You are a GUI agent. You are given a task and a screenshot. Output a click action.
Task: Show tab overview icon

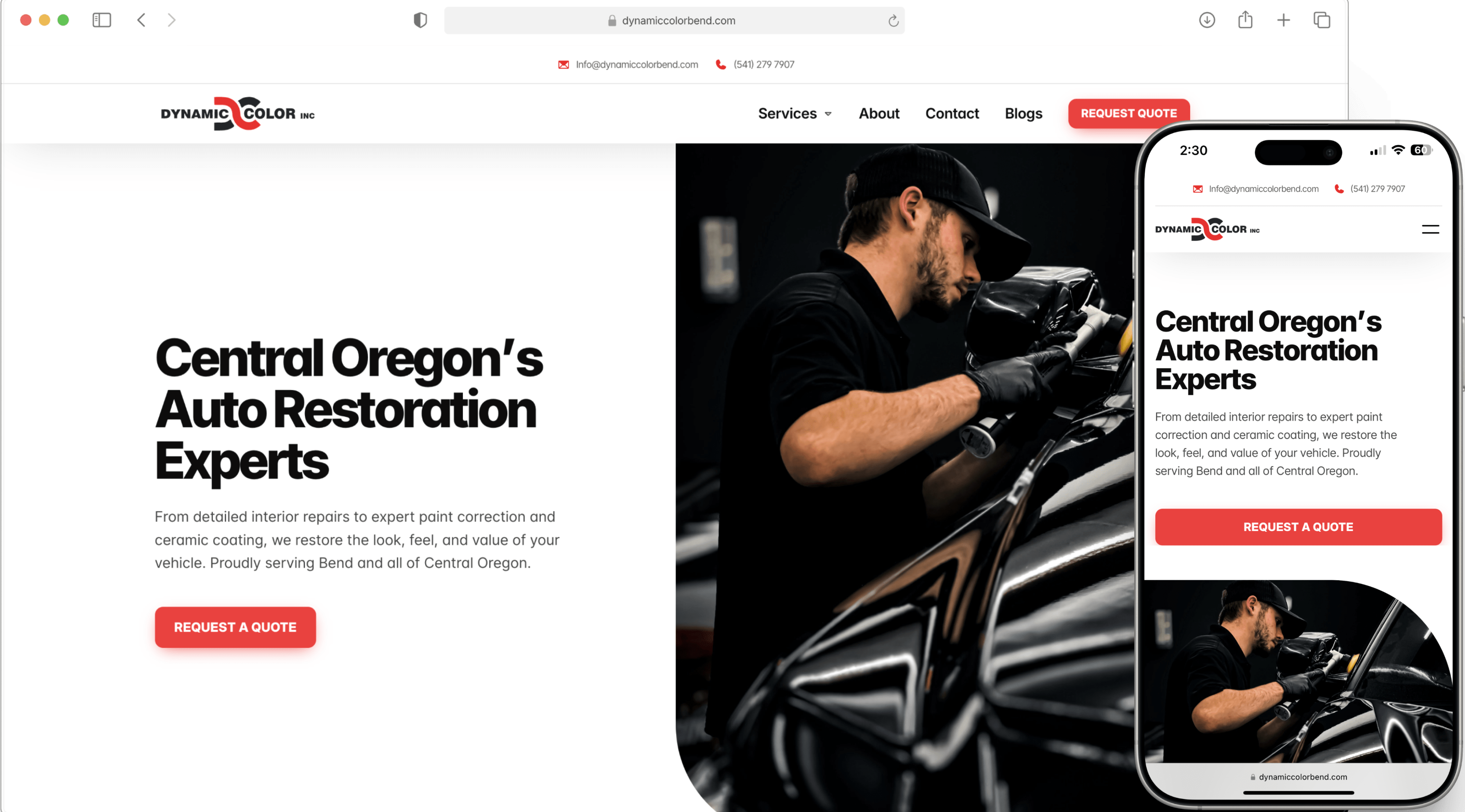(x=1322, y=20)
